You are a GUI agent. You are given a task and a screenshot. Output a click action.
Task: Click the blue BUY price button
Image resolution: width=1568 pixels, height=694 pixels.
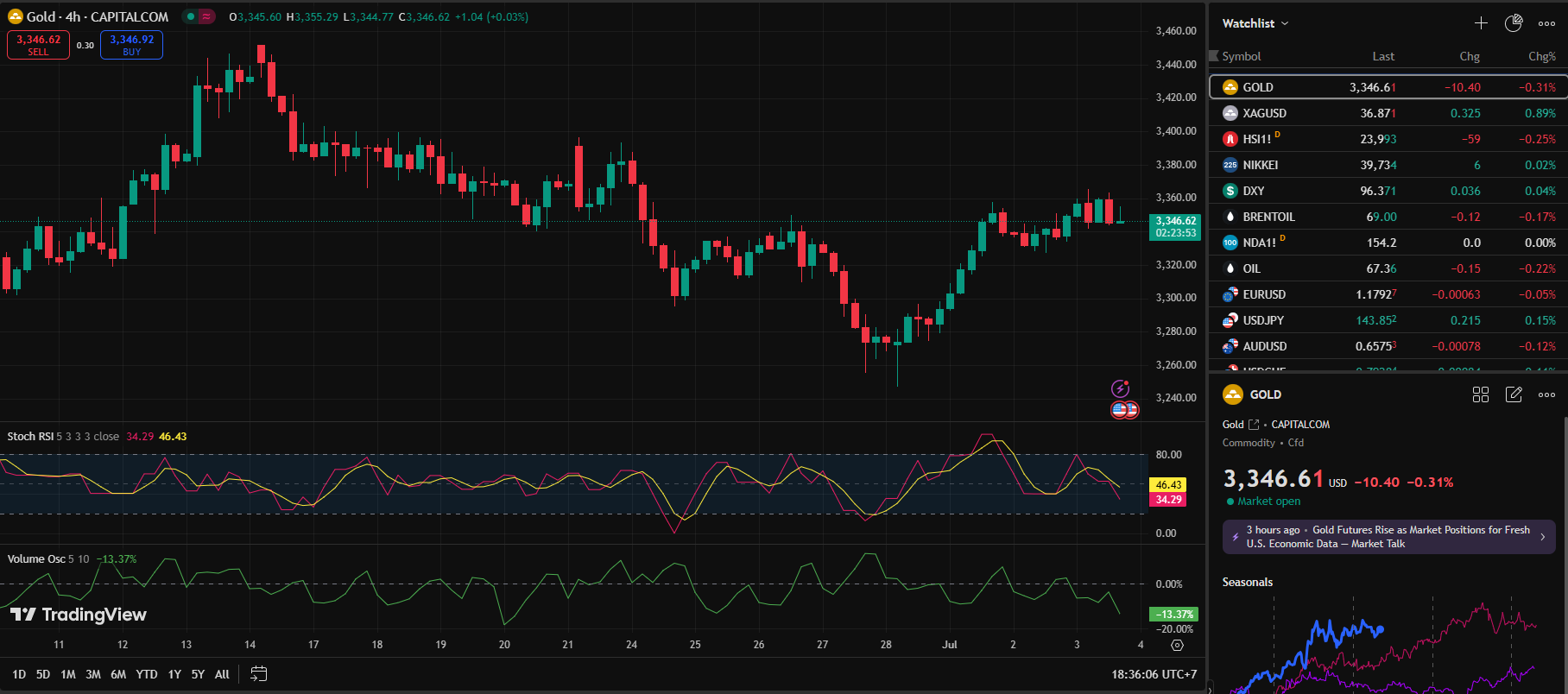click(x=131, y=45)
